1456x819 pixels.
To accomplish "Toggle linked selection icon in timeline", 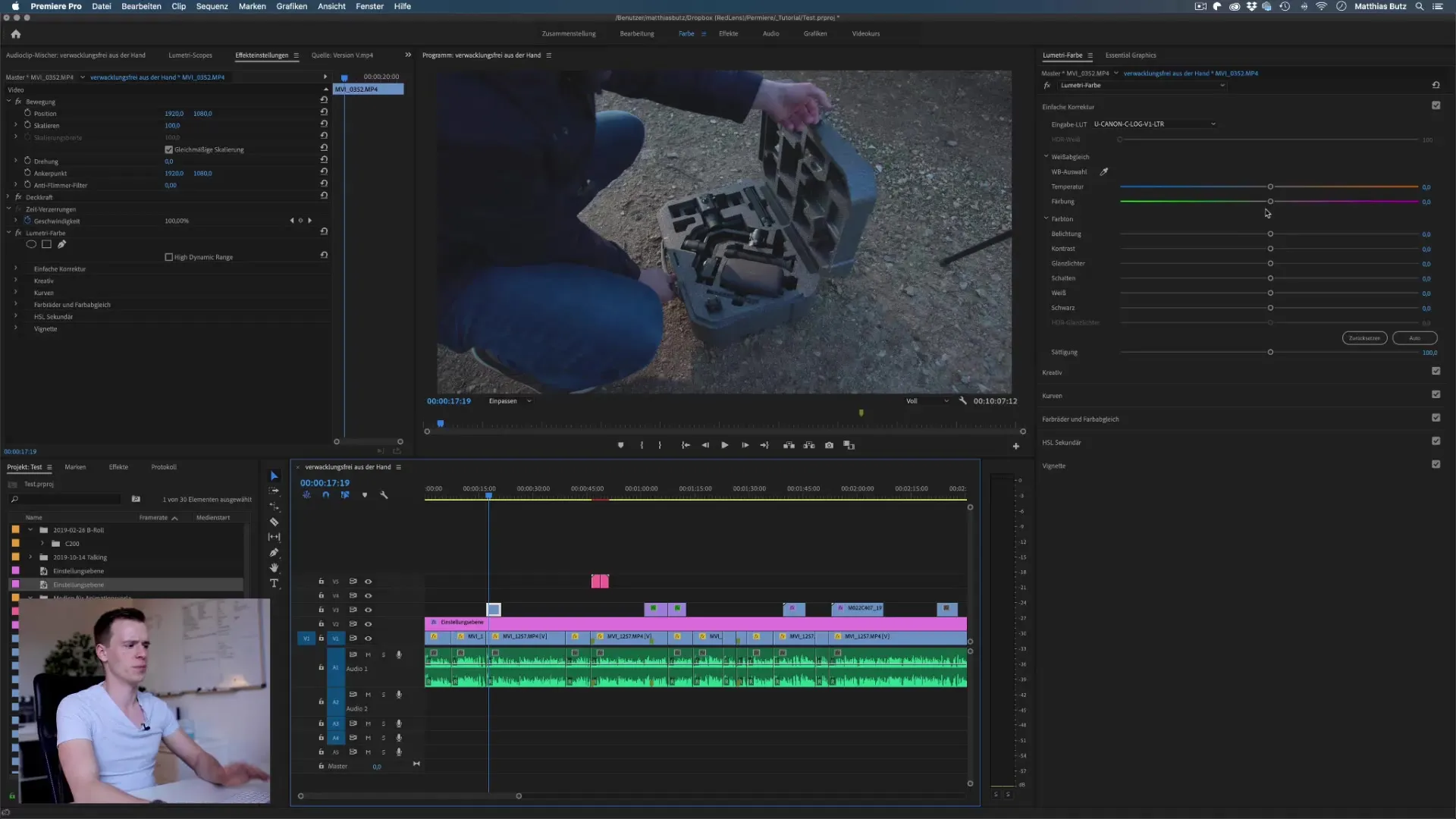I will (x=345, y=494).
